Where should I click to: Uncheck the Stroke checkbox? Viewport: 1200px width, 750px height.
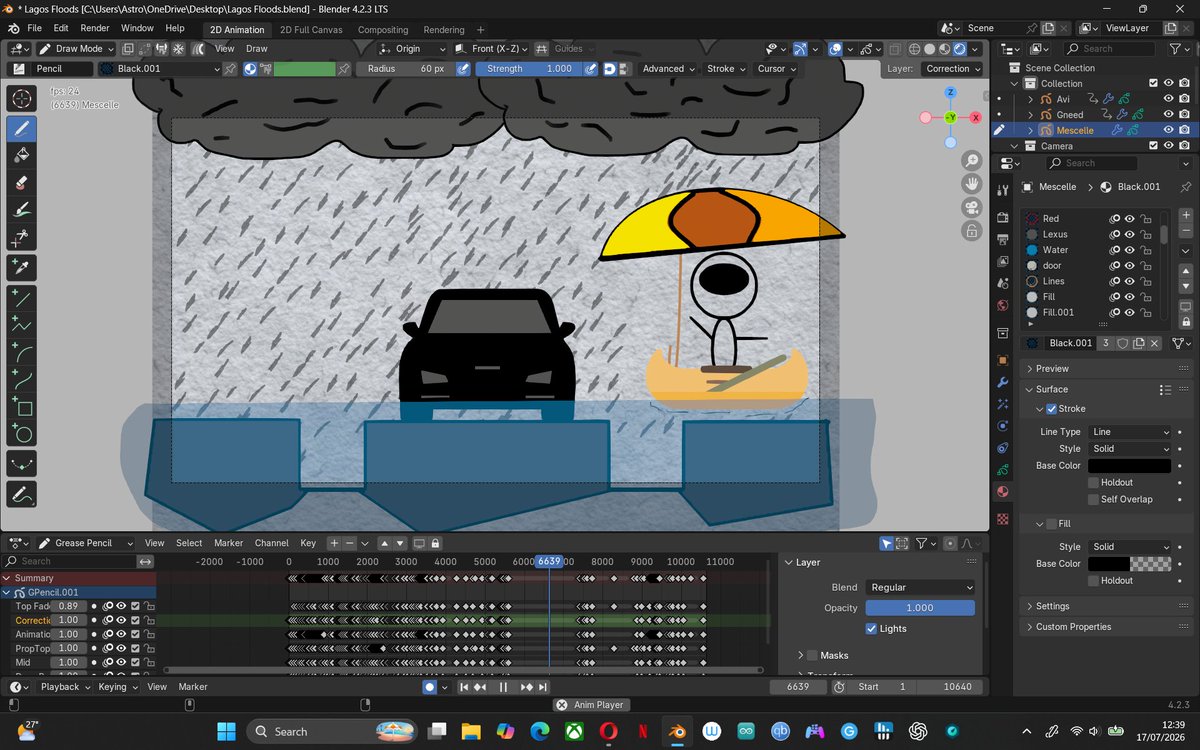[x=1051, y=409]
